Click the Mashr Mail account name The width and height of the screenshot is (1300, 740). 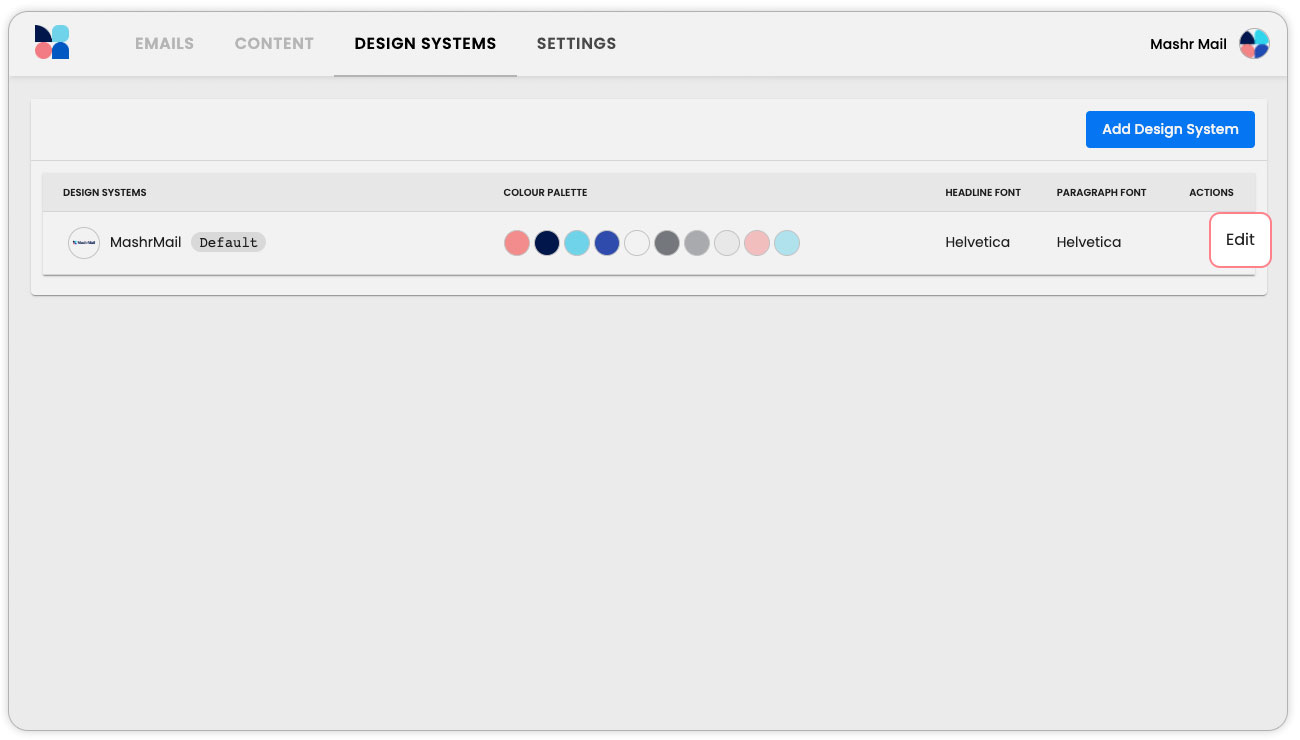(1188, 44)
